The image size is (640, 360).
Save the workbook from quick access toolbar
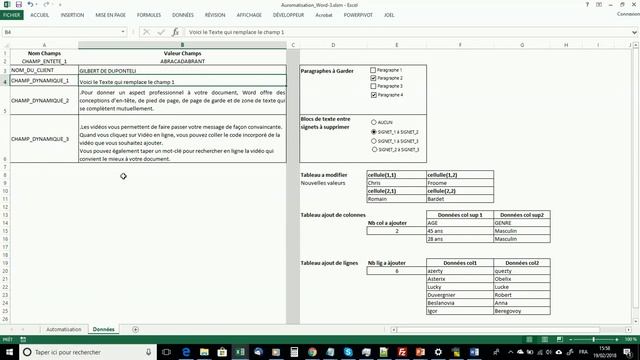click(19, 4)
